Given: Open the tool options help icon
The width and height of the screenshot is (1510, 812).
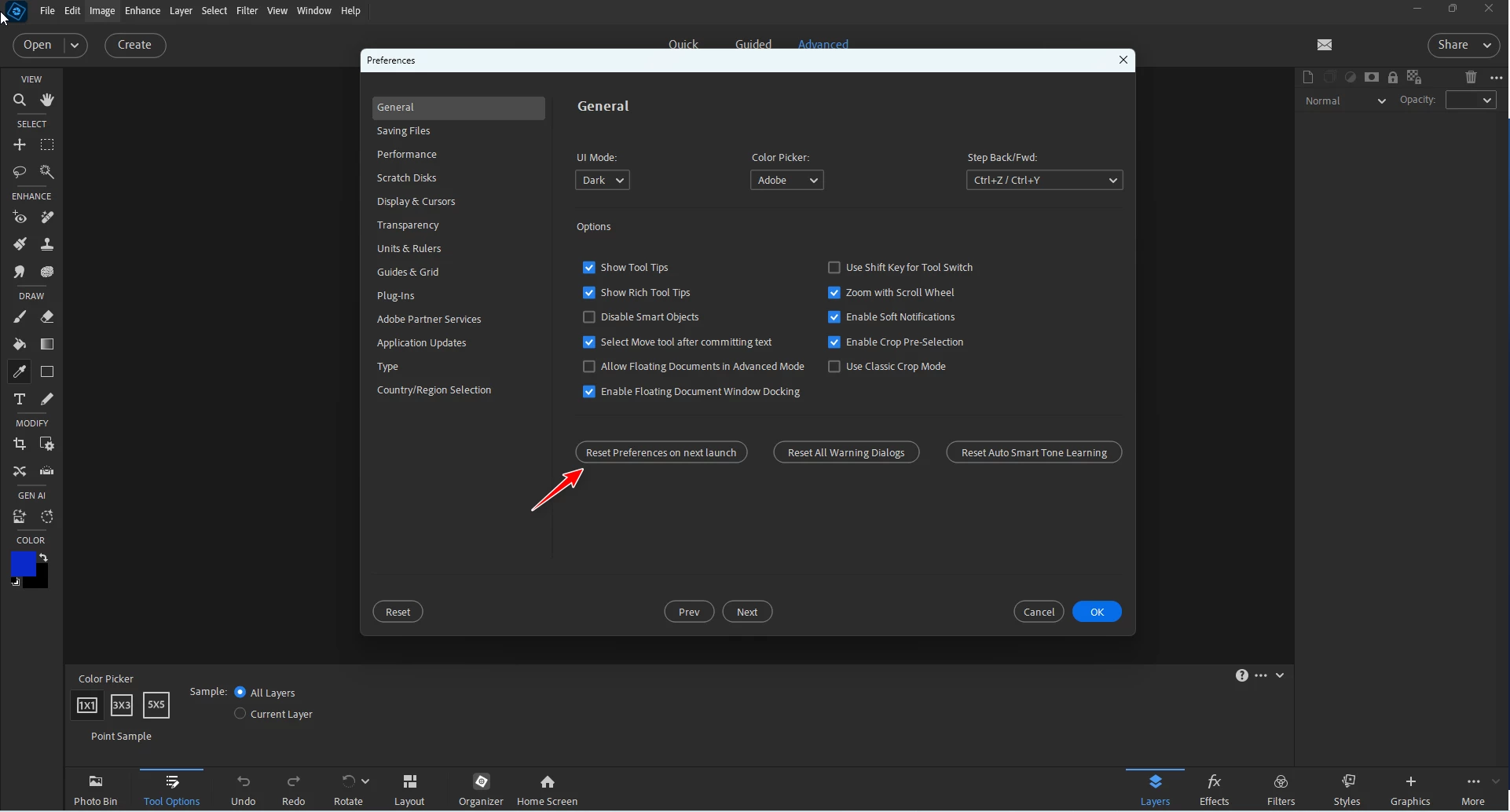Looking at the screenshot, I should click(x=1241, y=675).
